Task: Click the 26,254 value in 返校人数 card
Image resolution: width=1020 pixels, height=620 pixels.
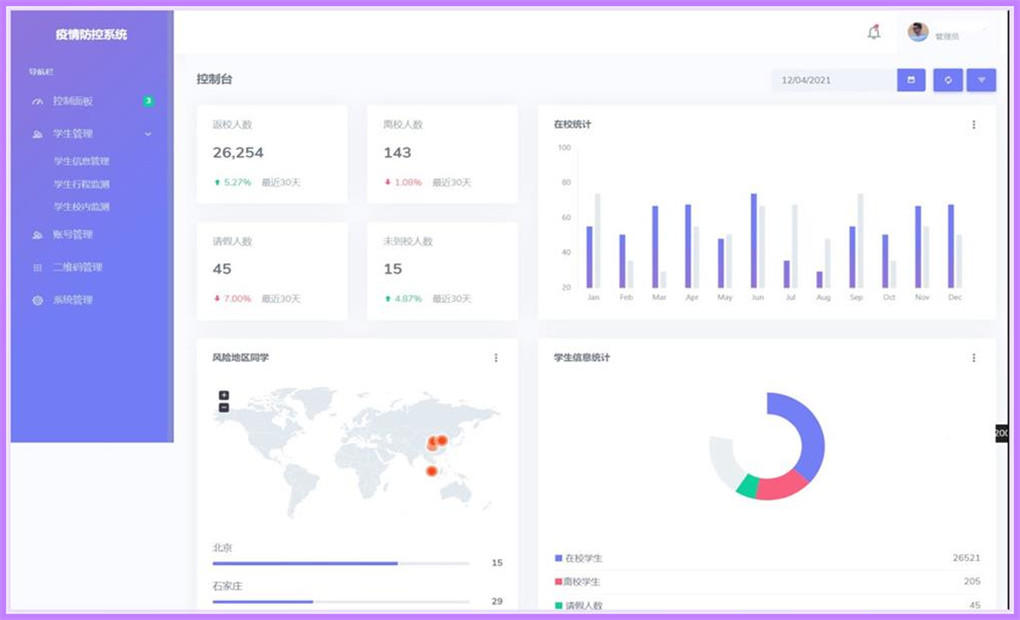Action: click(x=238, y=153)
